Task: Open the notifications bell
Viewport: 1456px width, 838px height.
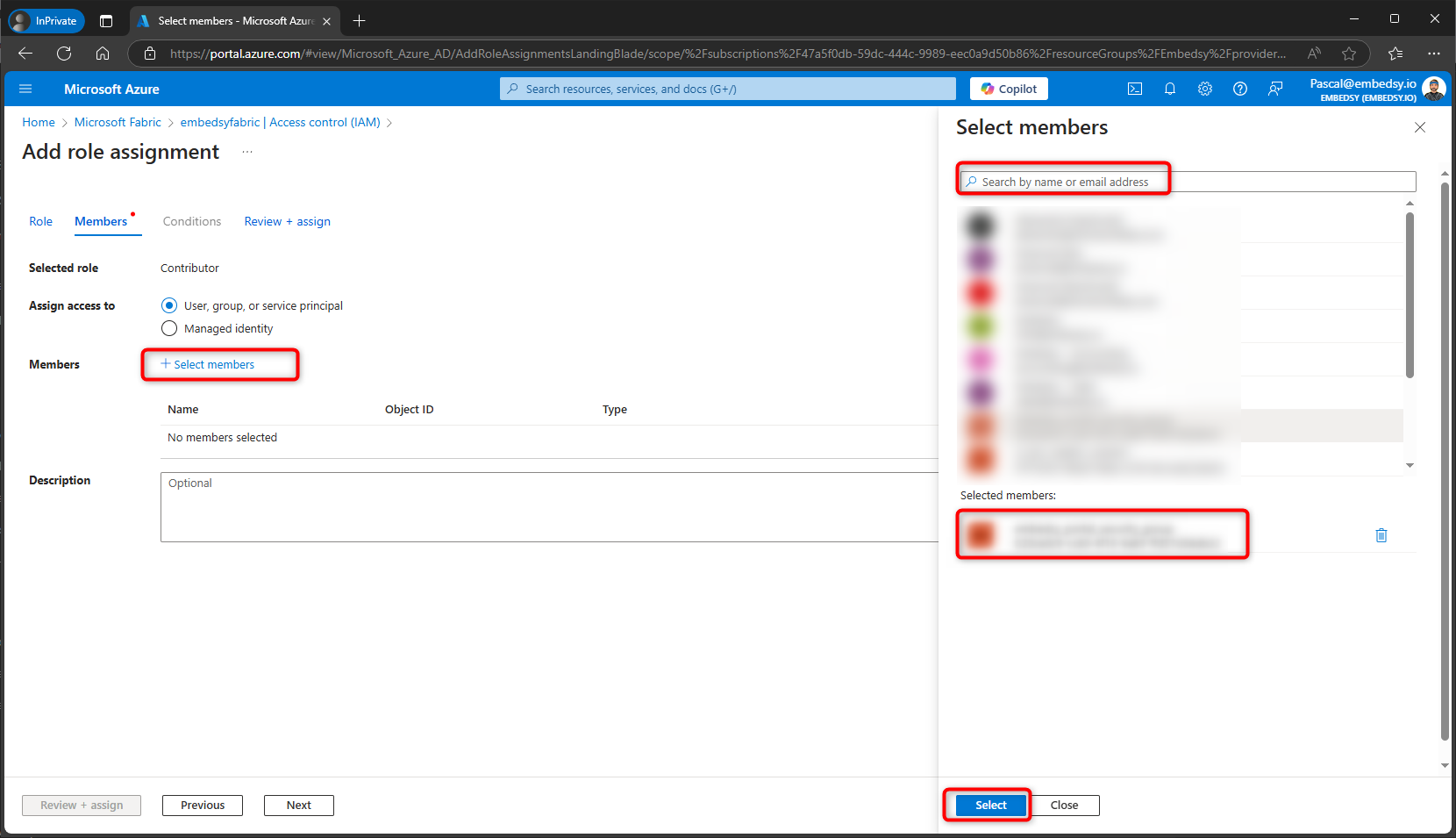Action: point(1170,88)
